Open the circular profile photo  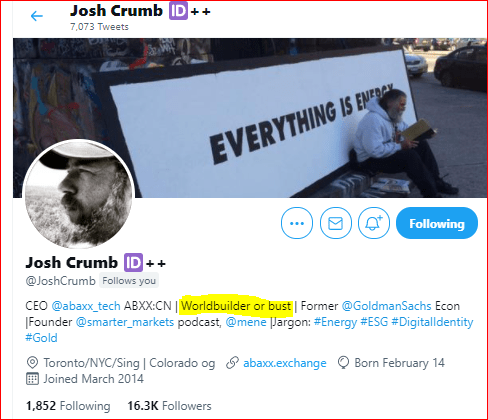coord(78,194)
